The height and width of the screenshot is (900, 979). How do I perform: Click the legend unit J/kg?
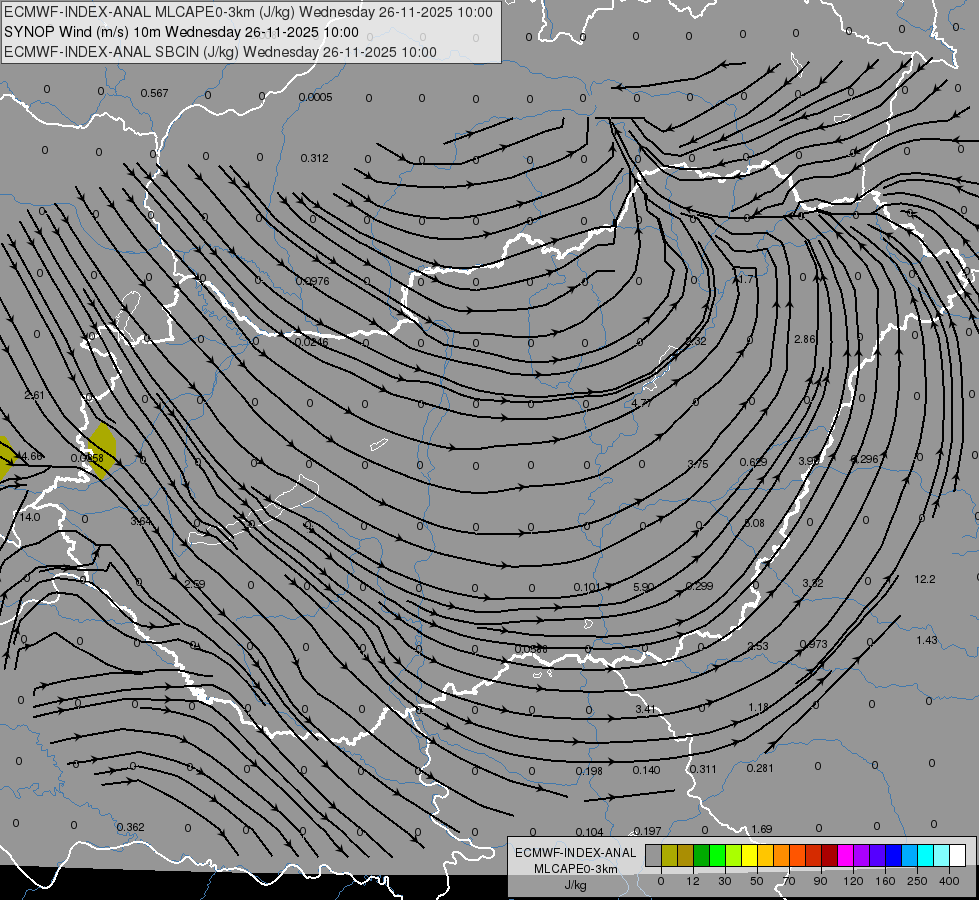pos(576,885)
